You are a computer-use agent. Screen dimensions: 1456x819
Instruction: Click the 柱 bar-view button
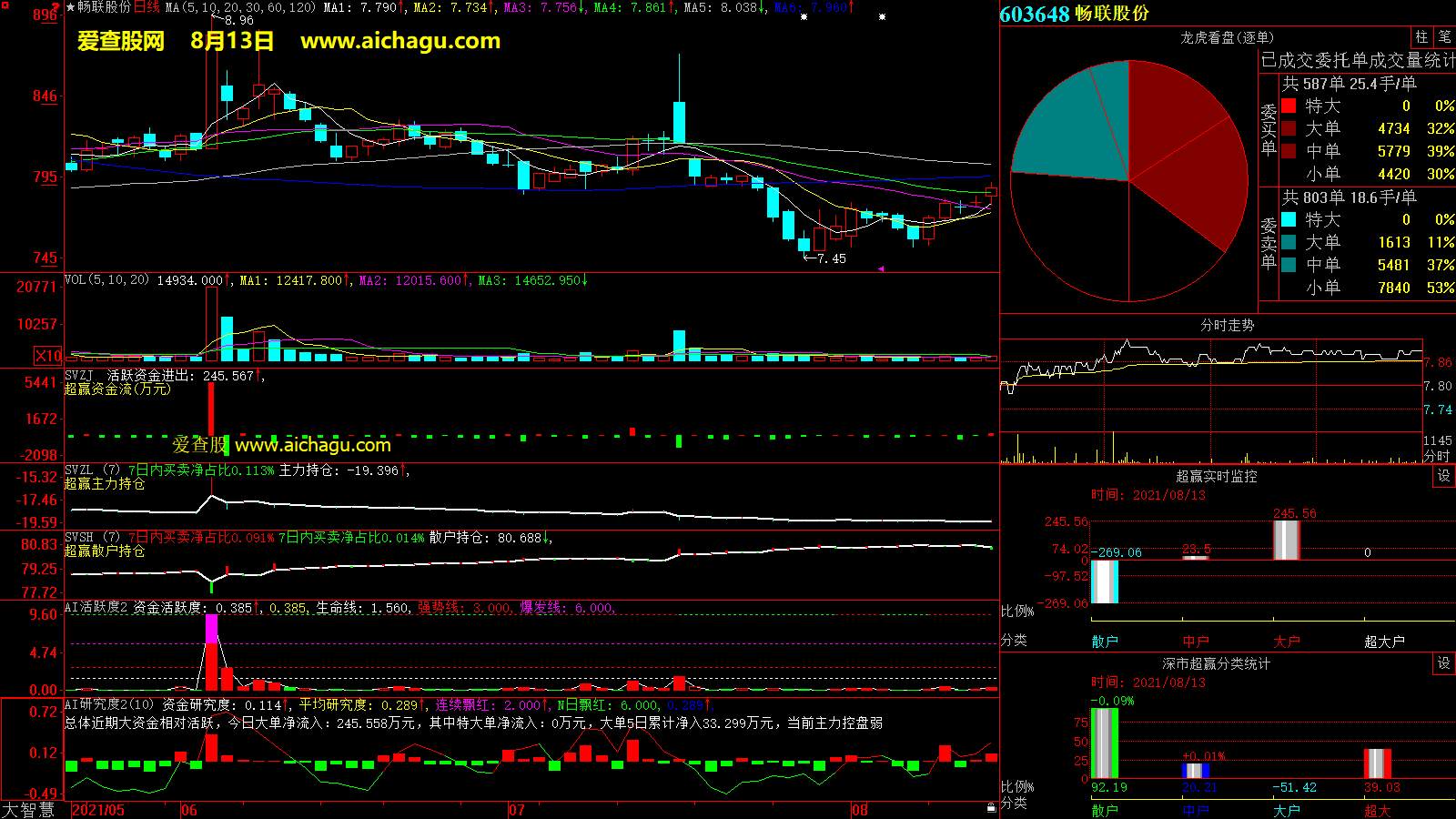(1421, 37)
